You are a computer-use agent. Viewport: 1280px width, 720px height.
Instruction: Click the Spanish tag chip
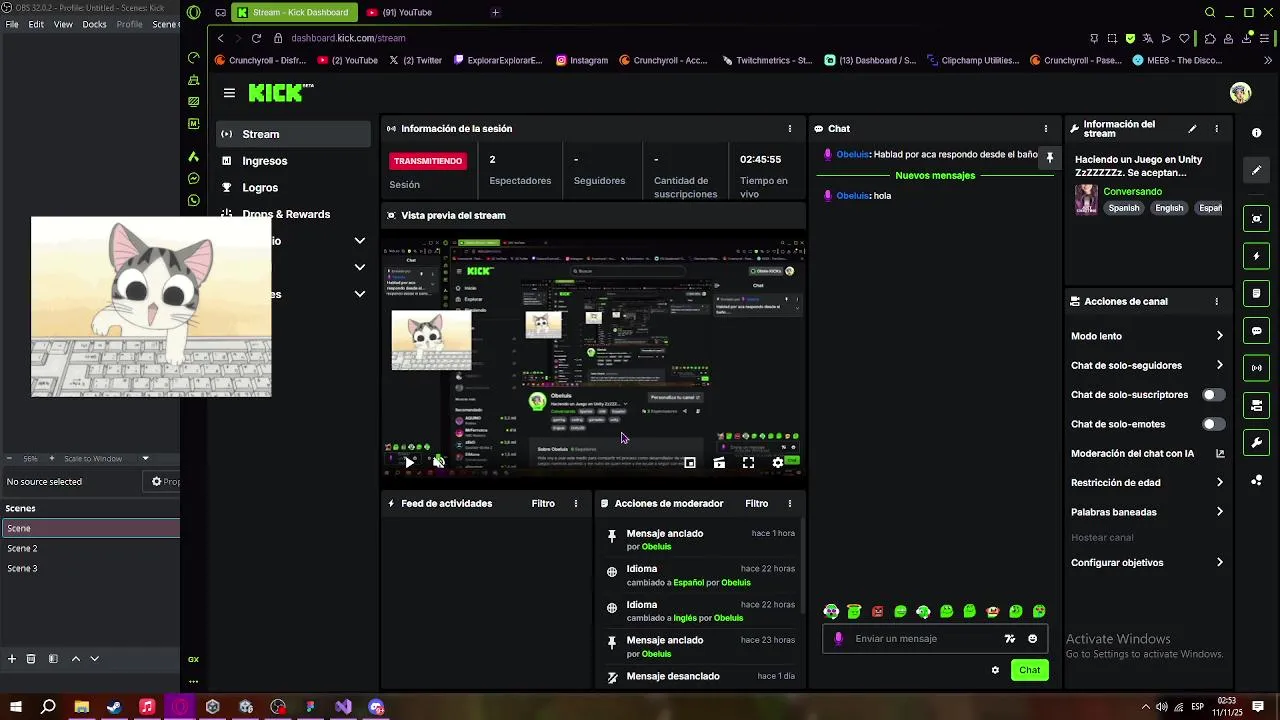point(1124,208)
